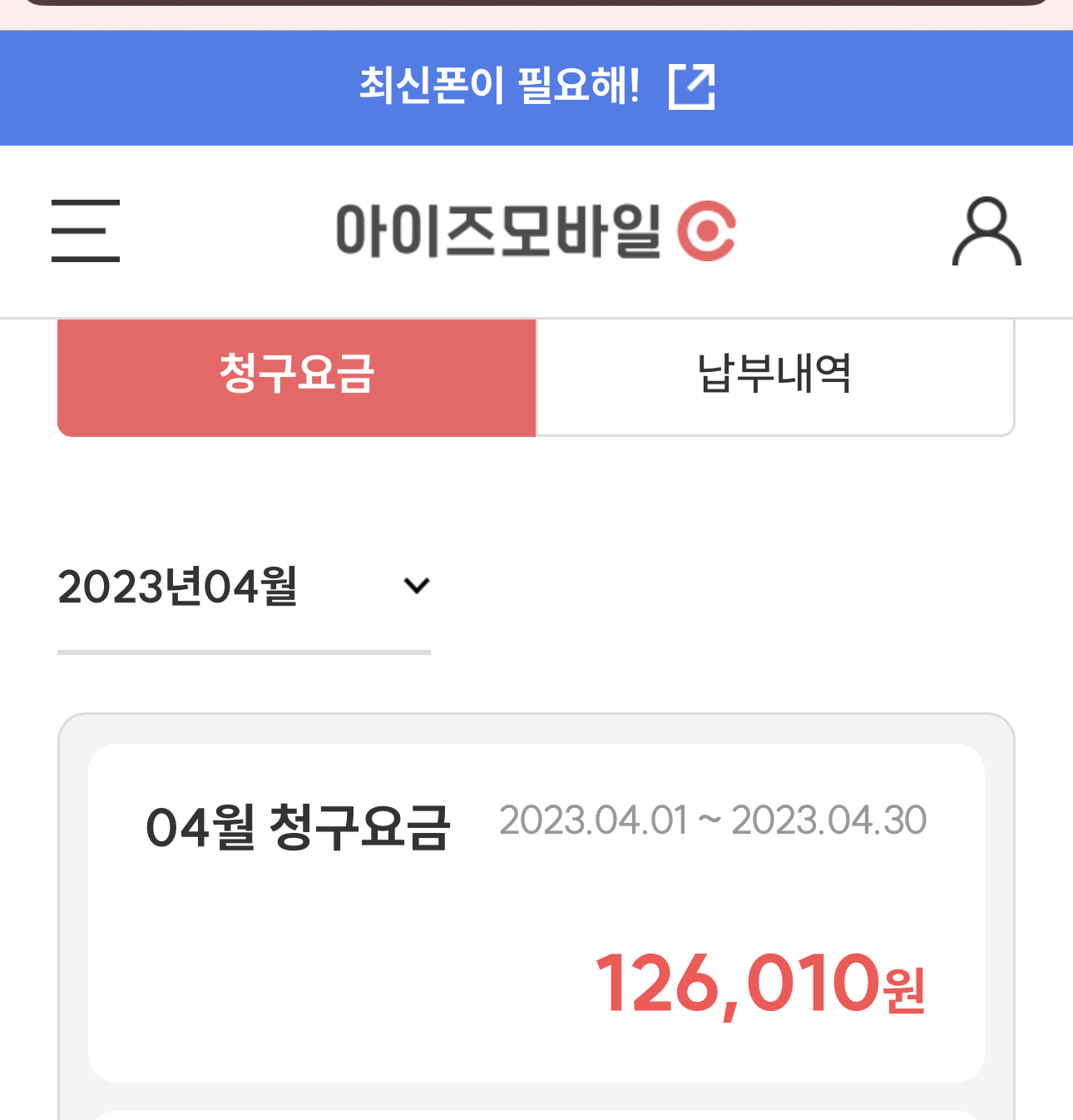
Task: Tap the 아이즈모바일 red circle logo mark
Action: tap(707, 231)
